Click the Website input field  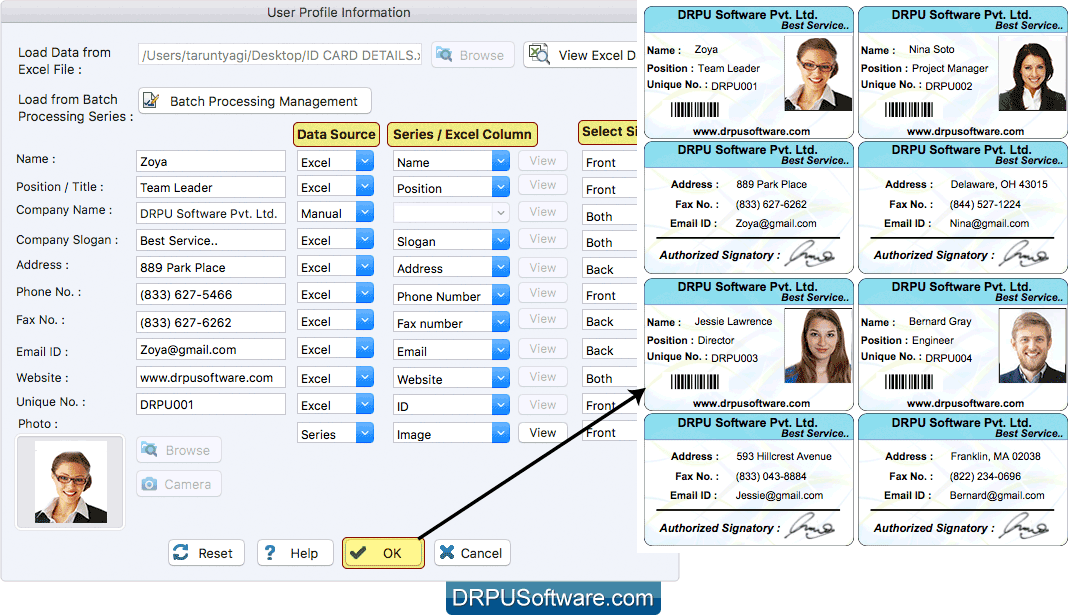click(211, 377)
